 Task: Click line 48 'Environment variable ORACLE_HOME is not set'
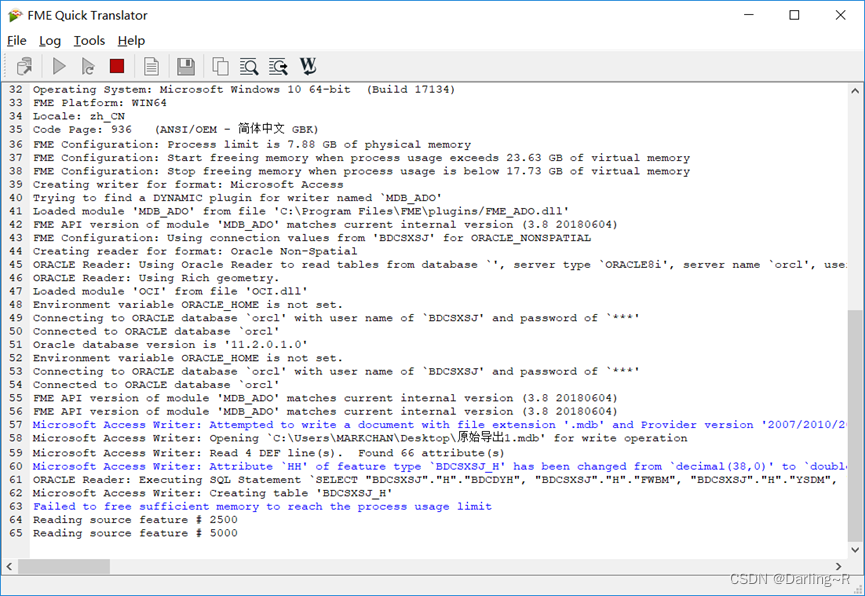(x=188, y=305)
